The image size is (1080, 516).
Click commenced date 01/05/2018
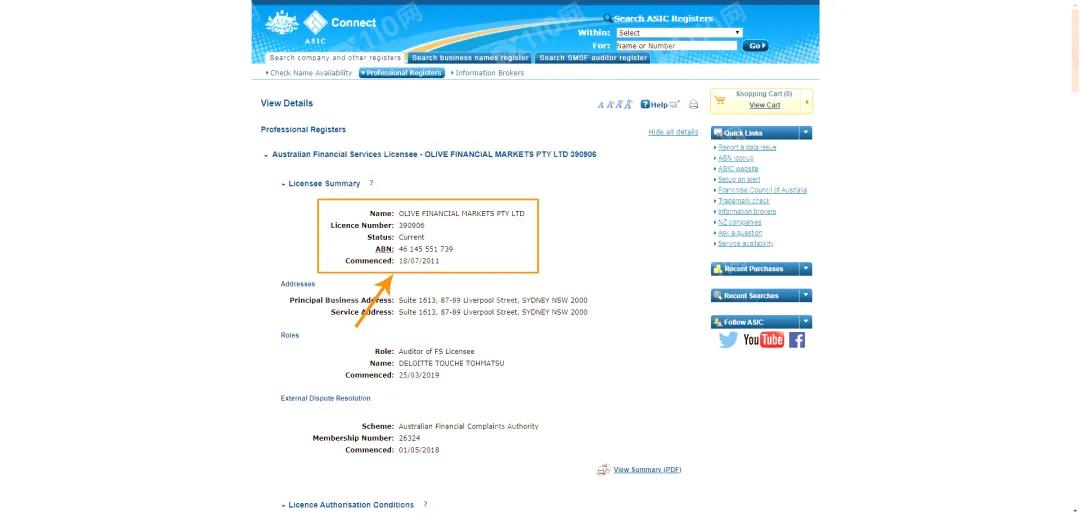coord(419,450)
